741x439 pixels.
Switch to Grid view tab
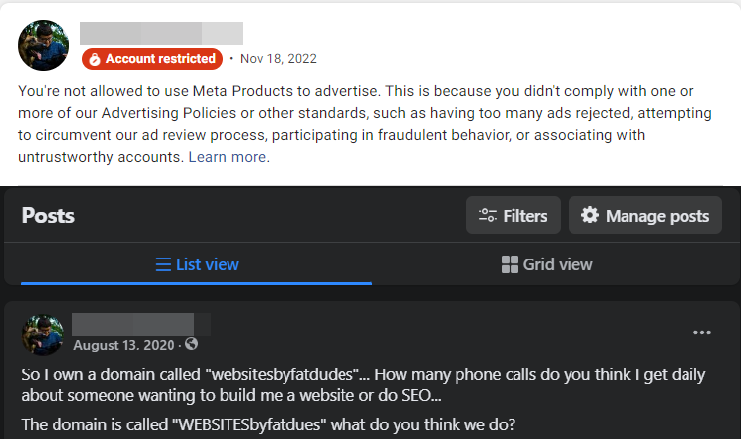click(x=547, y=265)
